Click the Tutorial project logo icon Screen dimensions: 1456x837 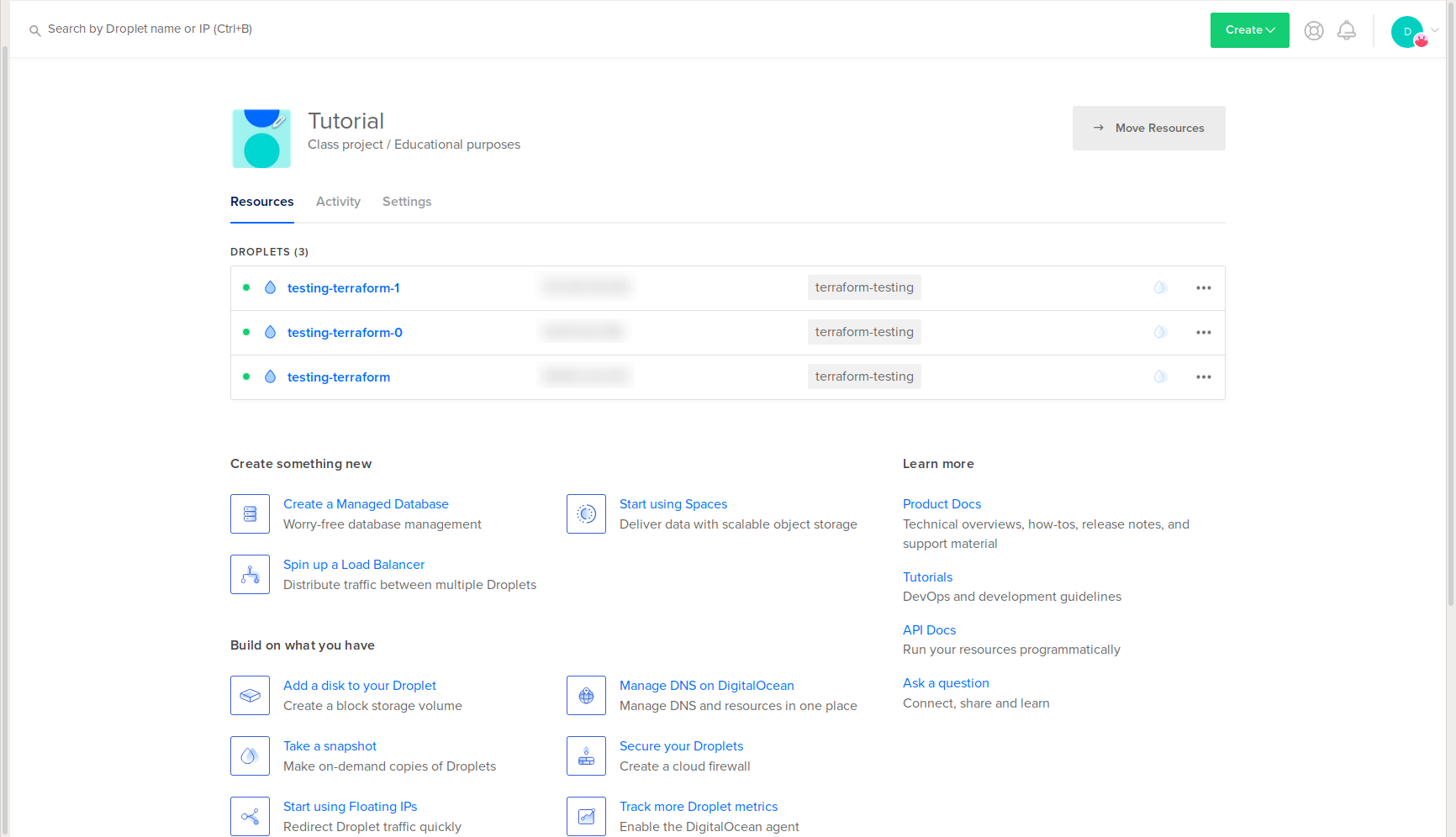[261, 139]
